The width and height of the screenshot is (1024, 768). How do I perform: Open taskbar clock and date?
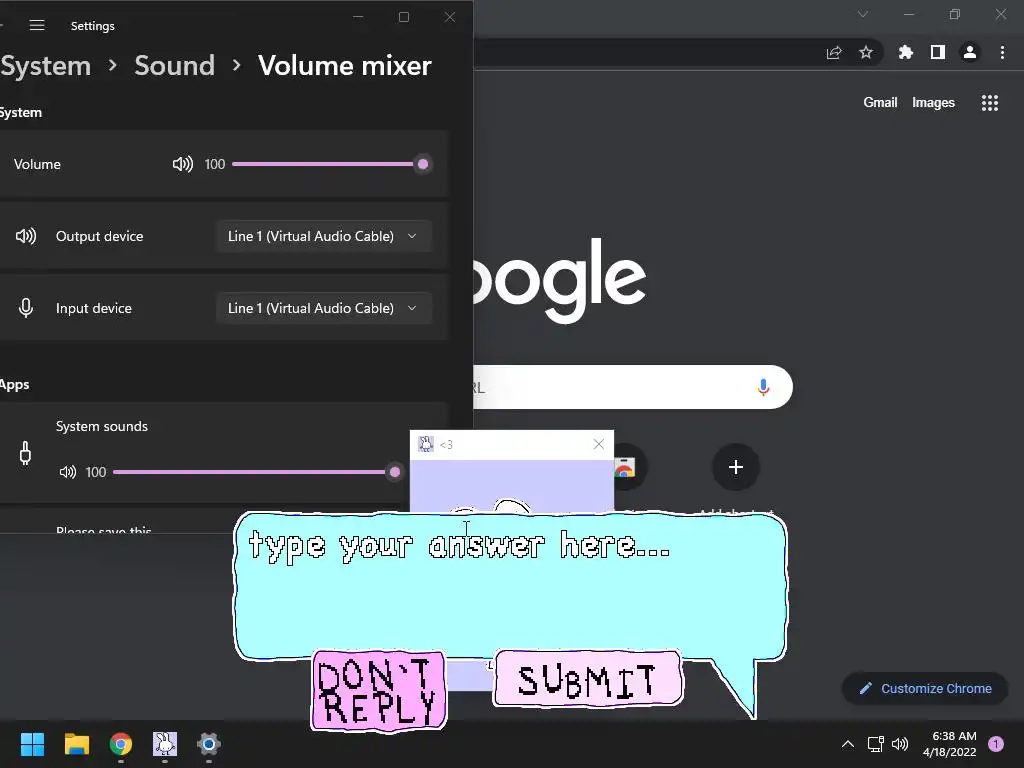[x=950, y=744]
